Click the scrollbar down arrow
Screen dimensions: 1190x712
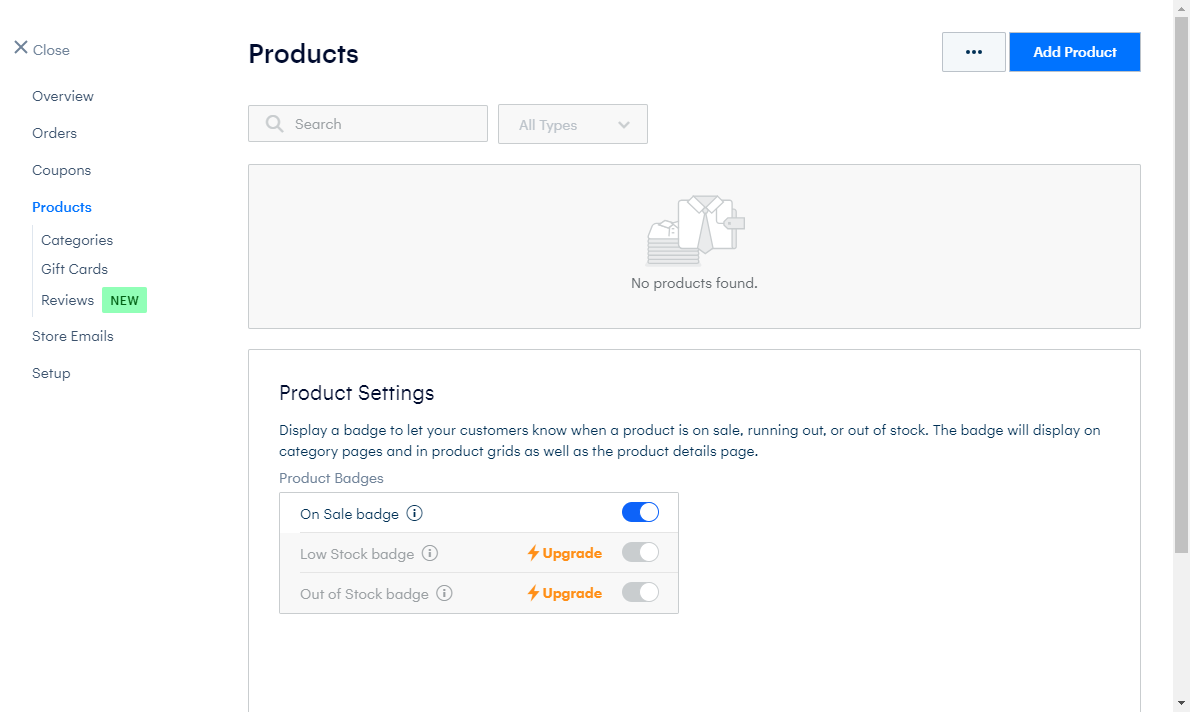(x=1181, y=703)
